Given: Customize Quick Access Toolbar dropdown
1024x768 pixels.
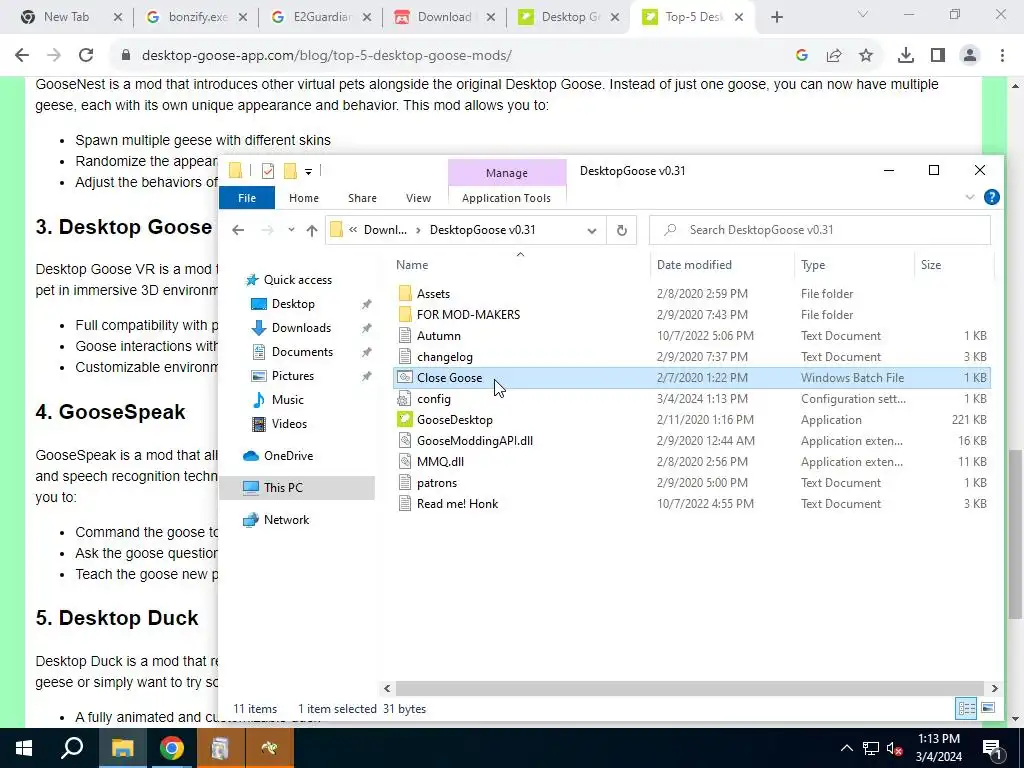Looking at the screenshot, I should pos(308,171).
